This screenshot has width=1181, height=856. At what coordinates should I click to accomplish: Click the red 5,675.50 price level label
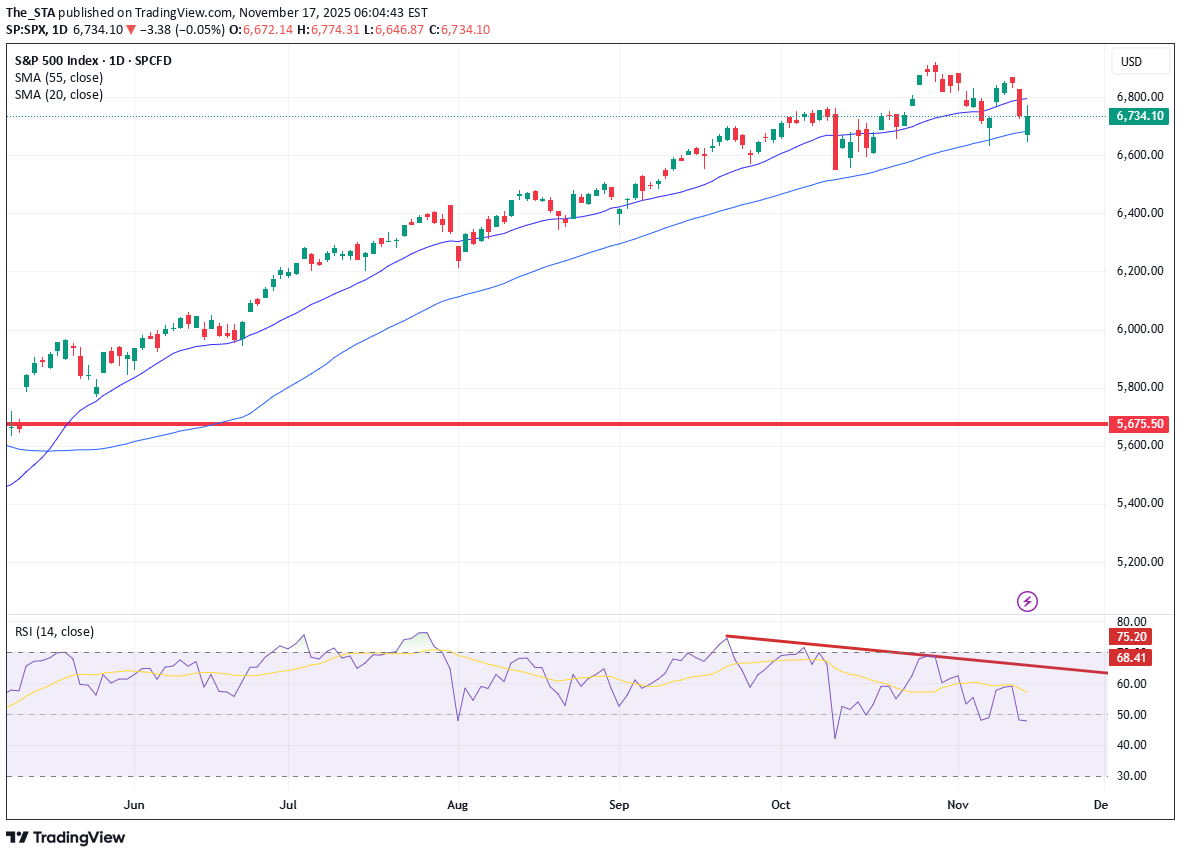1139,424
